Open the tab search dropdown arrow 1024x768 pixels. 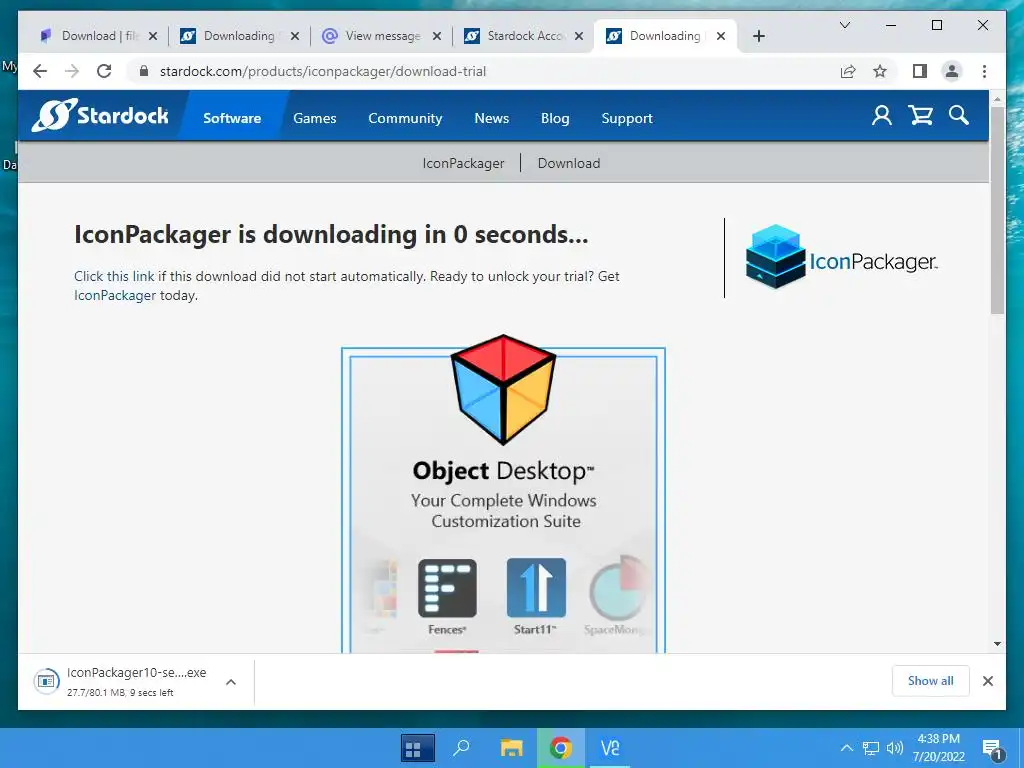(844, 25)
